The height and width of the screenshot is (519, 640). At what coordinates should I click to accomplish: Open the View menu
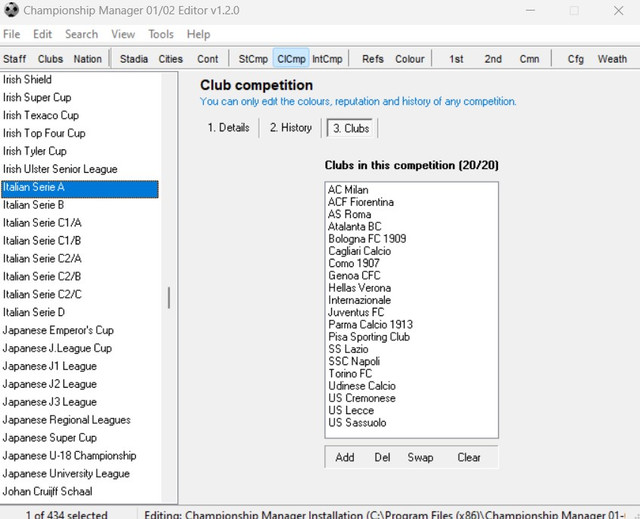[x=123, y=34]
